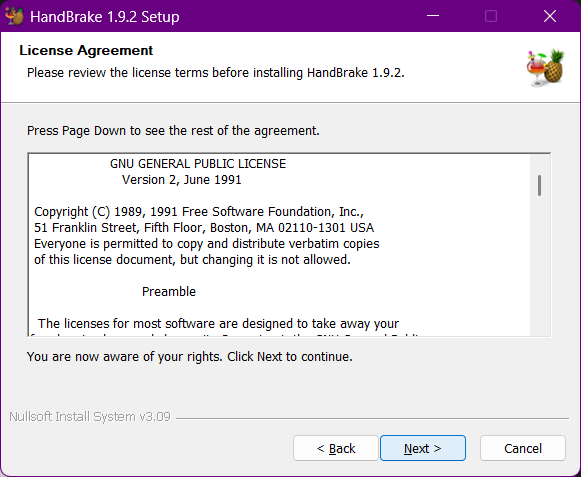
Task: Click the 'Everyone is permitted to copy' line
Action: tap(207, 244)
